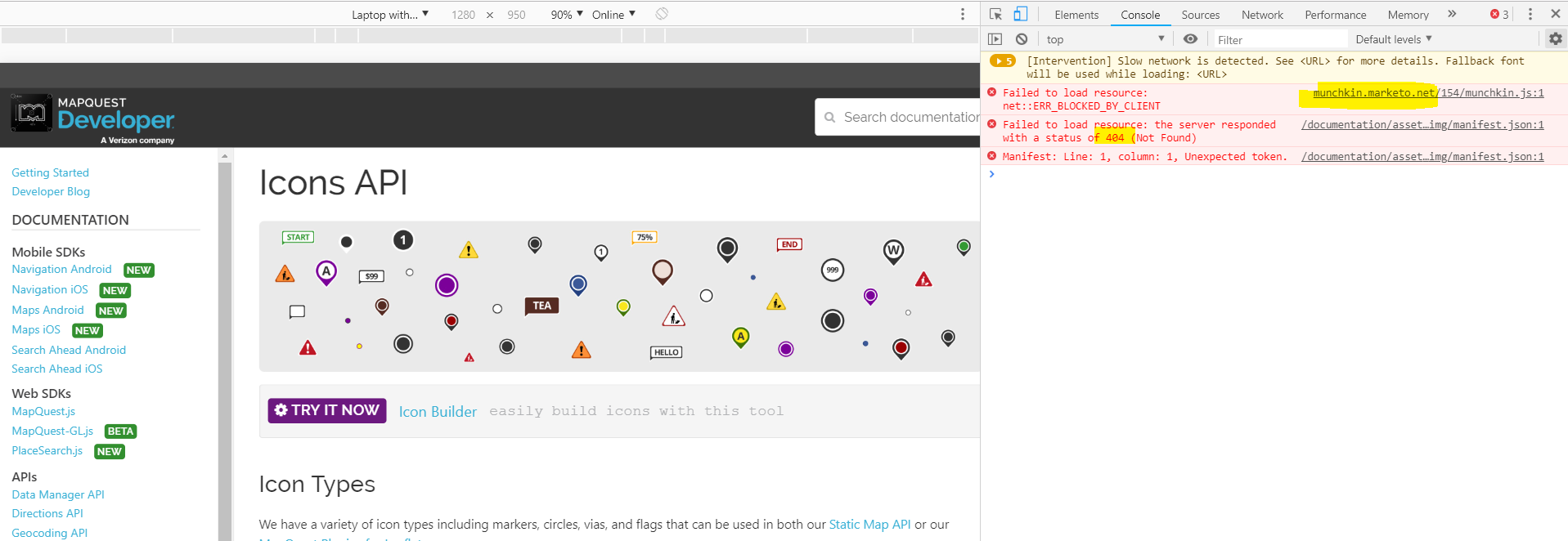Click the 999 circle icon
The height and width of the screenshot is (541, 1568).
click(x=832, y=270)
